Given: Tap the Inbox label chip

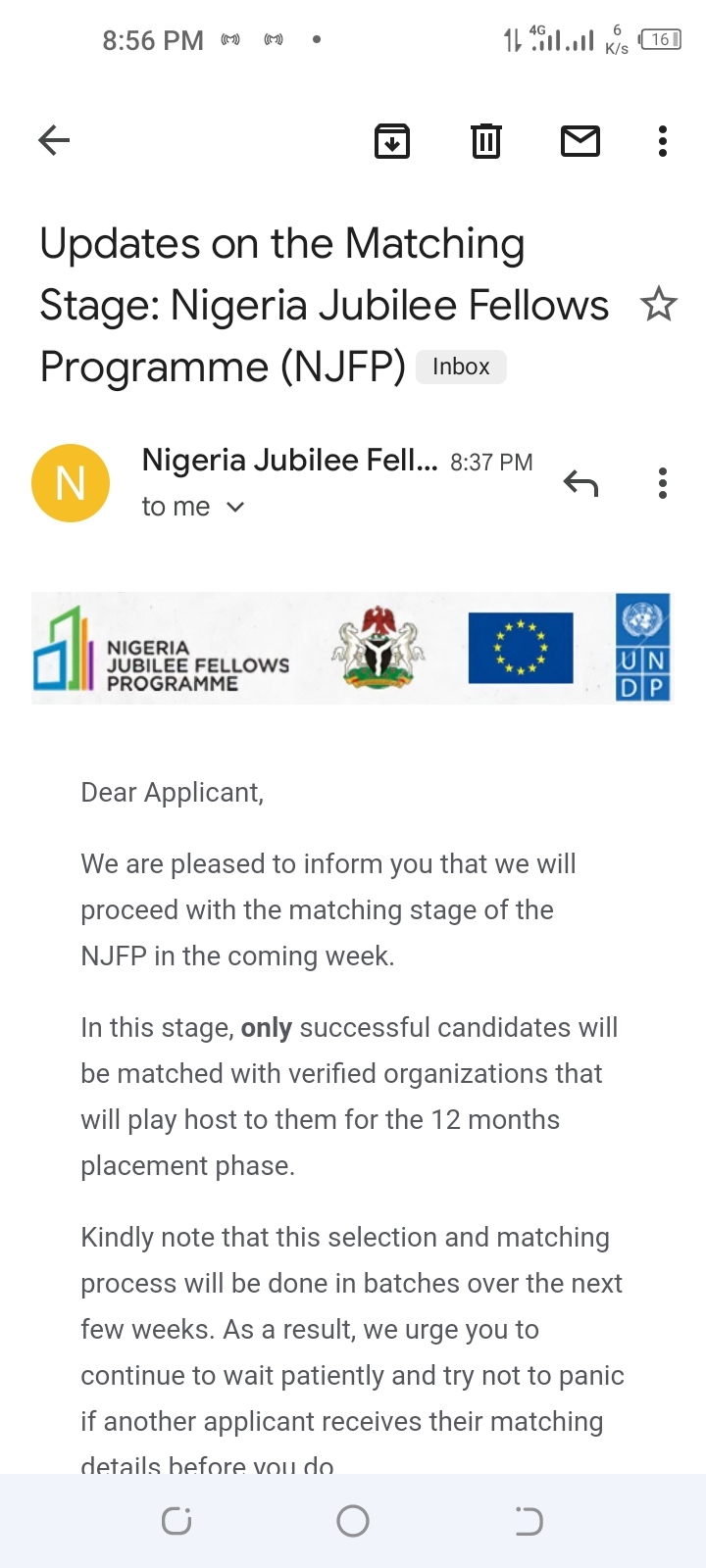Looking at the screenshot, I should click(x=461, y=367).
